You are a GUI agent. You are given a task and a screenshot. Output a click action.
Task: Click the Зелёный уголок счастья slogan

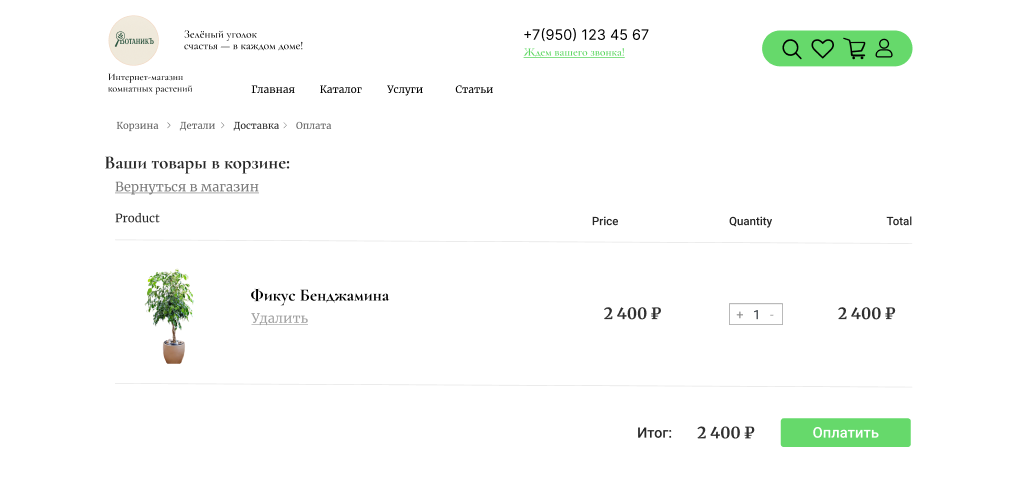[243, 40]
